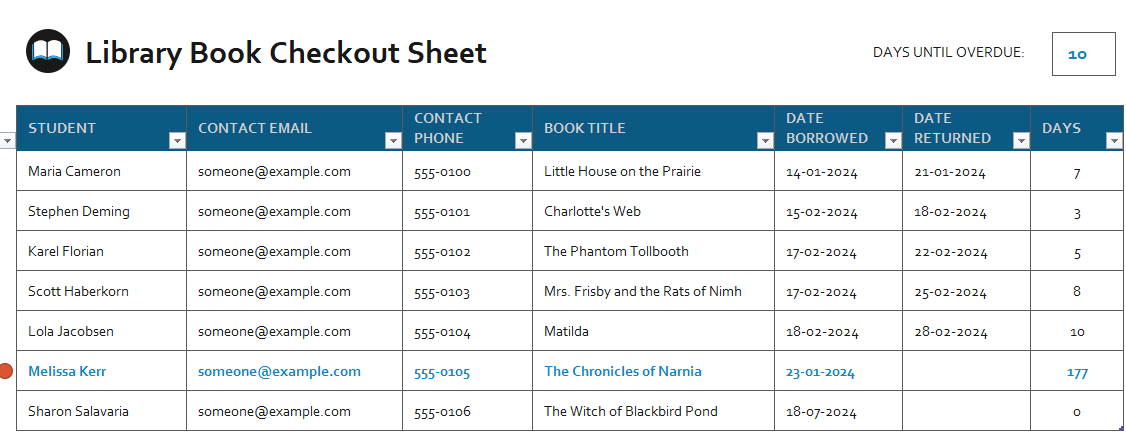The width and height of the screenshot is (1126, 436).
Task: Click the red overdue marker beside Melissa Kerr
Action: [6, 371]
